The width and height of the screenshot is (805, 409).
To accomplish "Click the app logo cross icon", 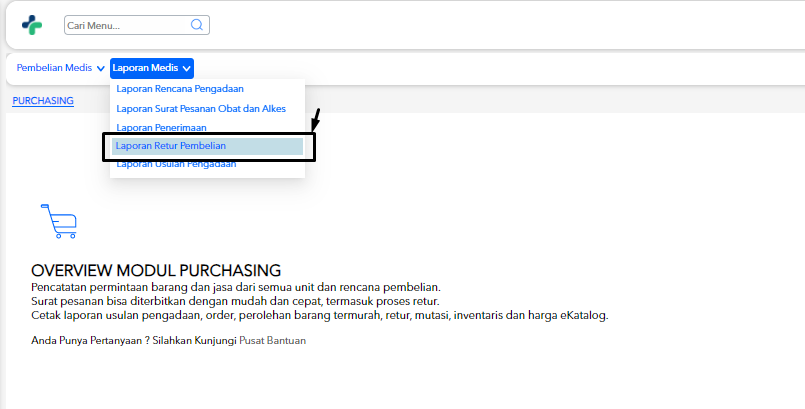I will click(x=32, y=25).
